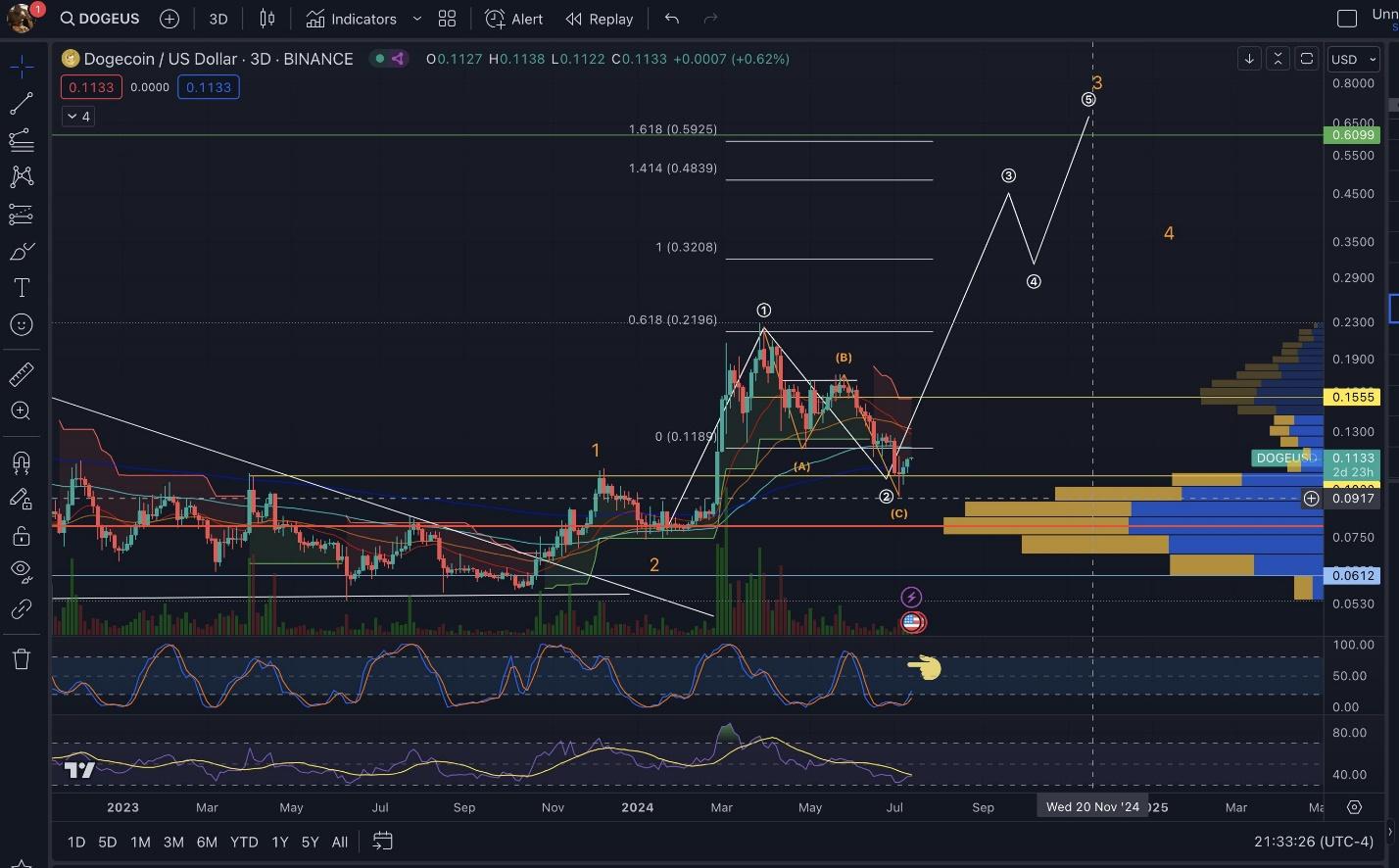Select the 3M time range

pyautogui.click(x=173, y=842)
